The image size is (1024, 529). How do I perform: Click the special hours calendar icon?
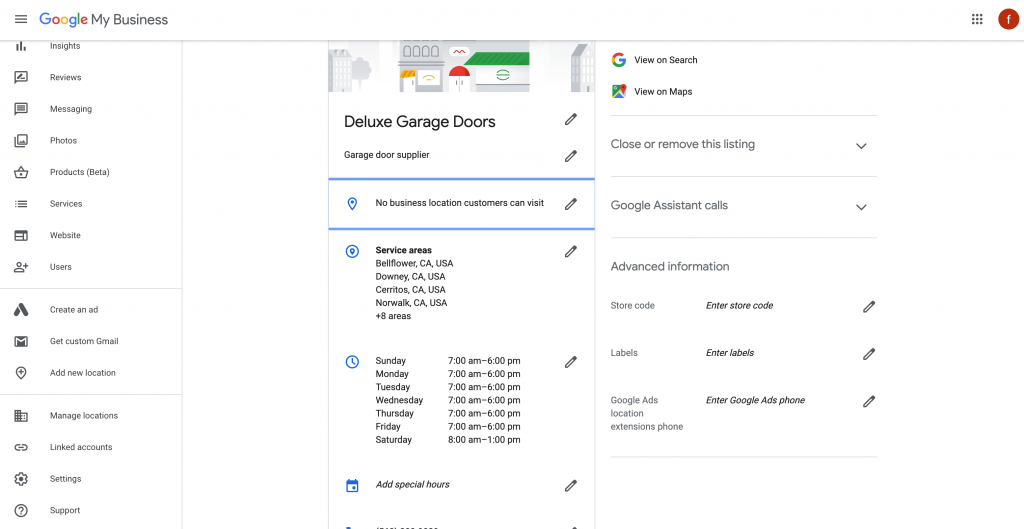352,486
